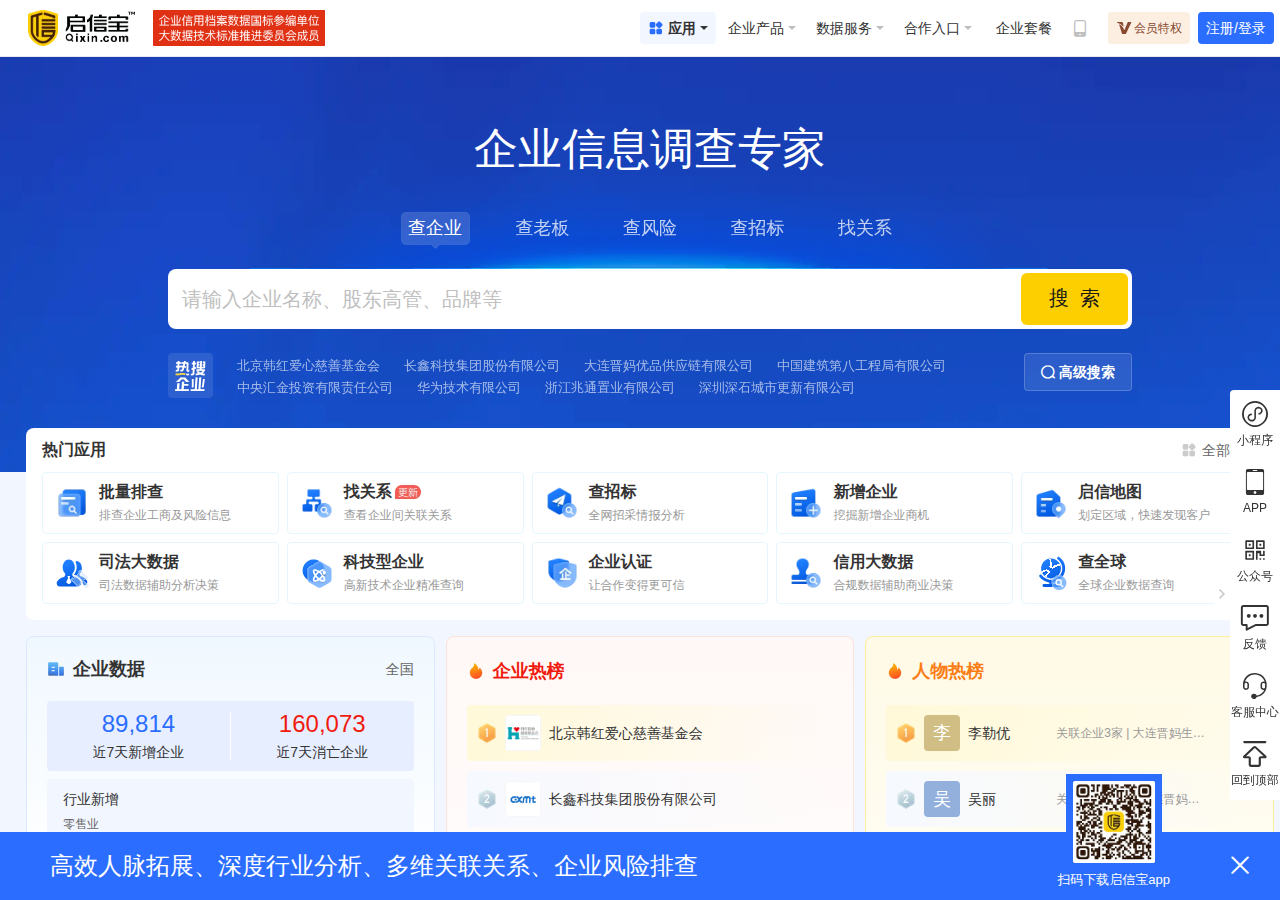Viewport: 1280px width, 900px height.
Task: Click hot search 华为技术有限公司
Action: (469, 388)
